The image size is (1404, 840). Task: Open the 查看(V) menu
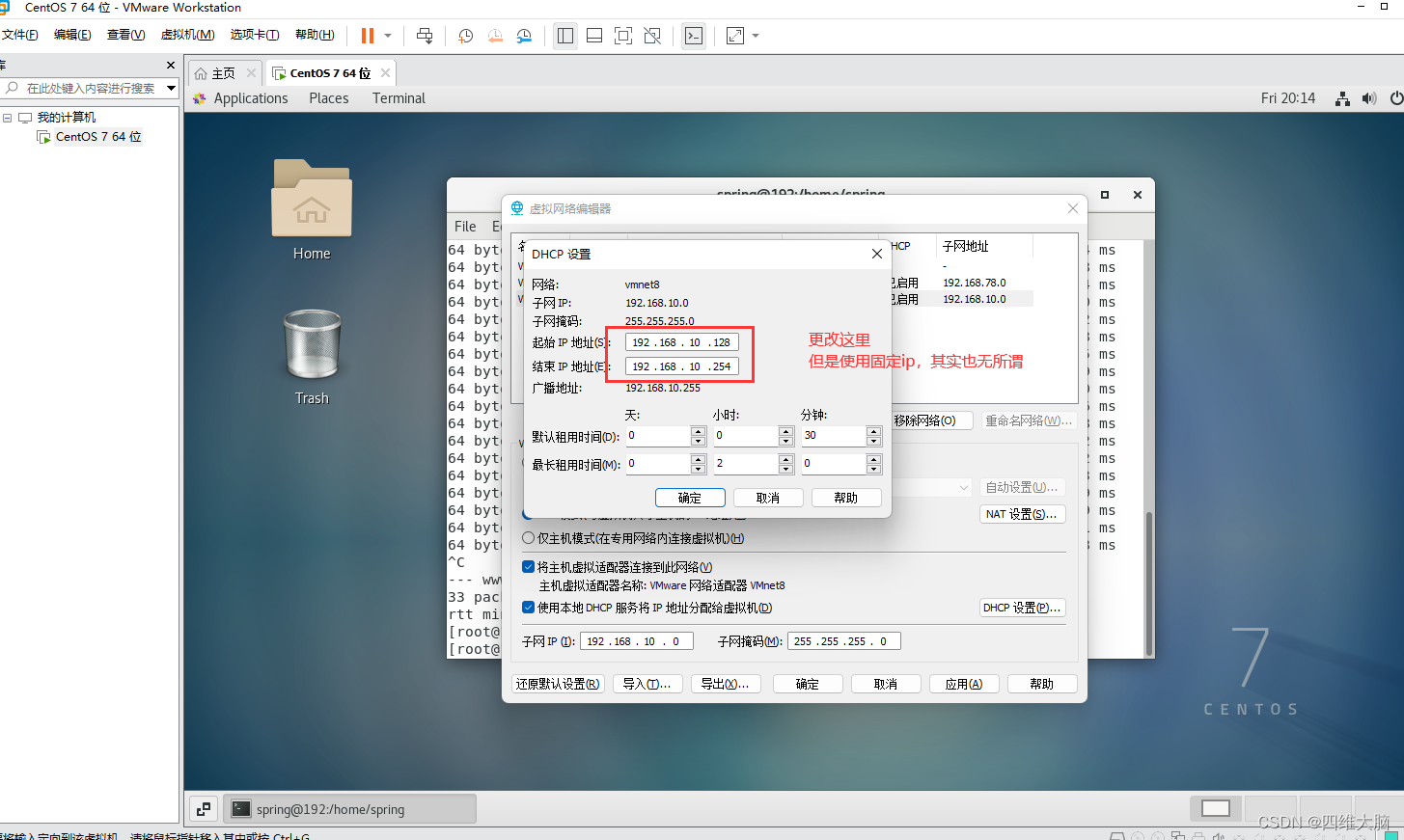(x=125, y=35)
